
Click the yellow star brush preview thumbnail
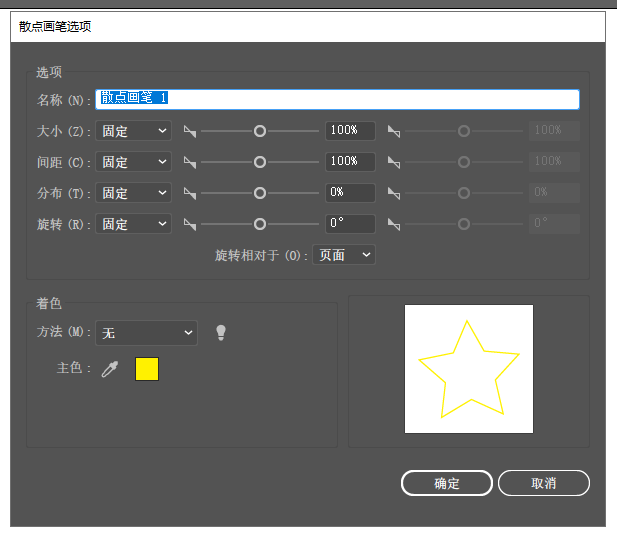[x=469, y=369]
